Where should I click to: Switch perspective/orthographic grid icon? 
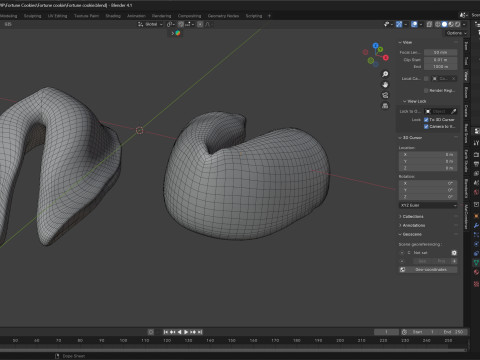pos(385,106)
